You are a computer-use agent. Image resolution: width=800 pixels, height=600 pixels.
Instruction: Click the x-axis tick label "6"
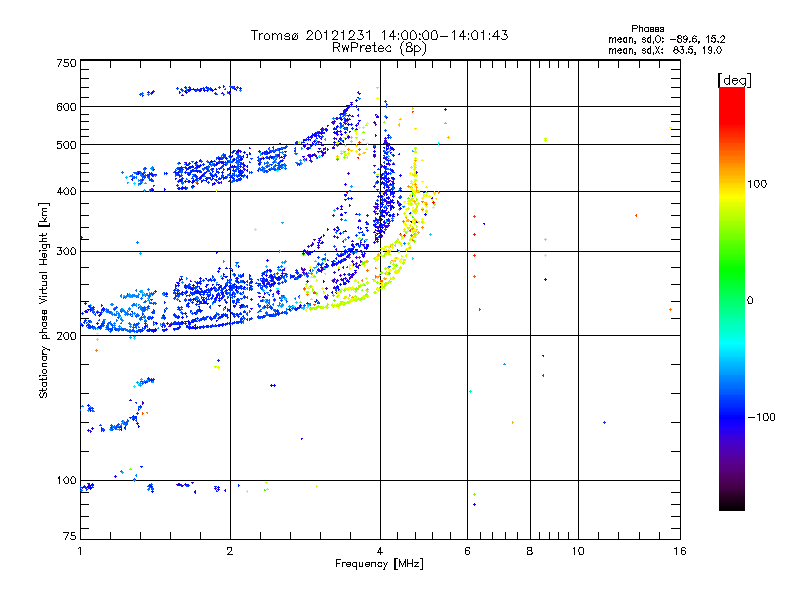point(467,551)
